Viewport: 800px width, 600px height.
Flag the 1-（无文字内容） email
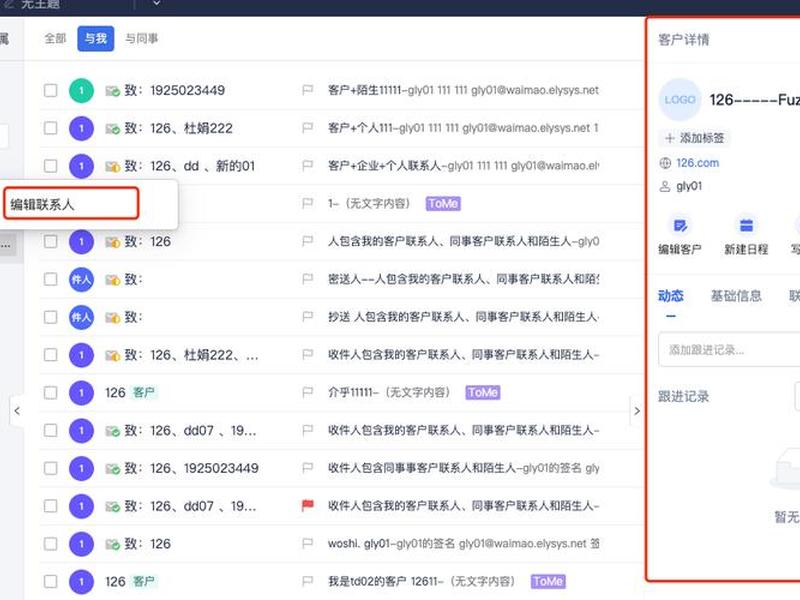[x=308, y=203]
